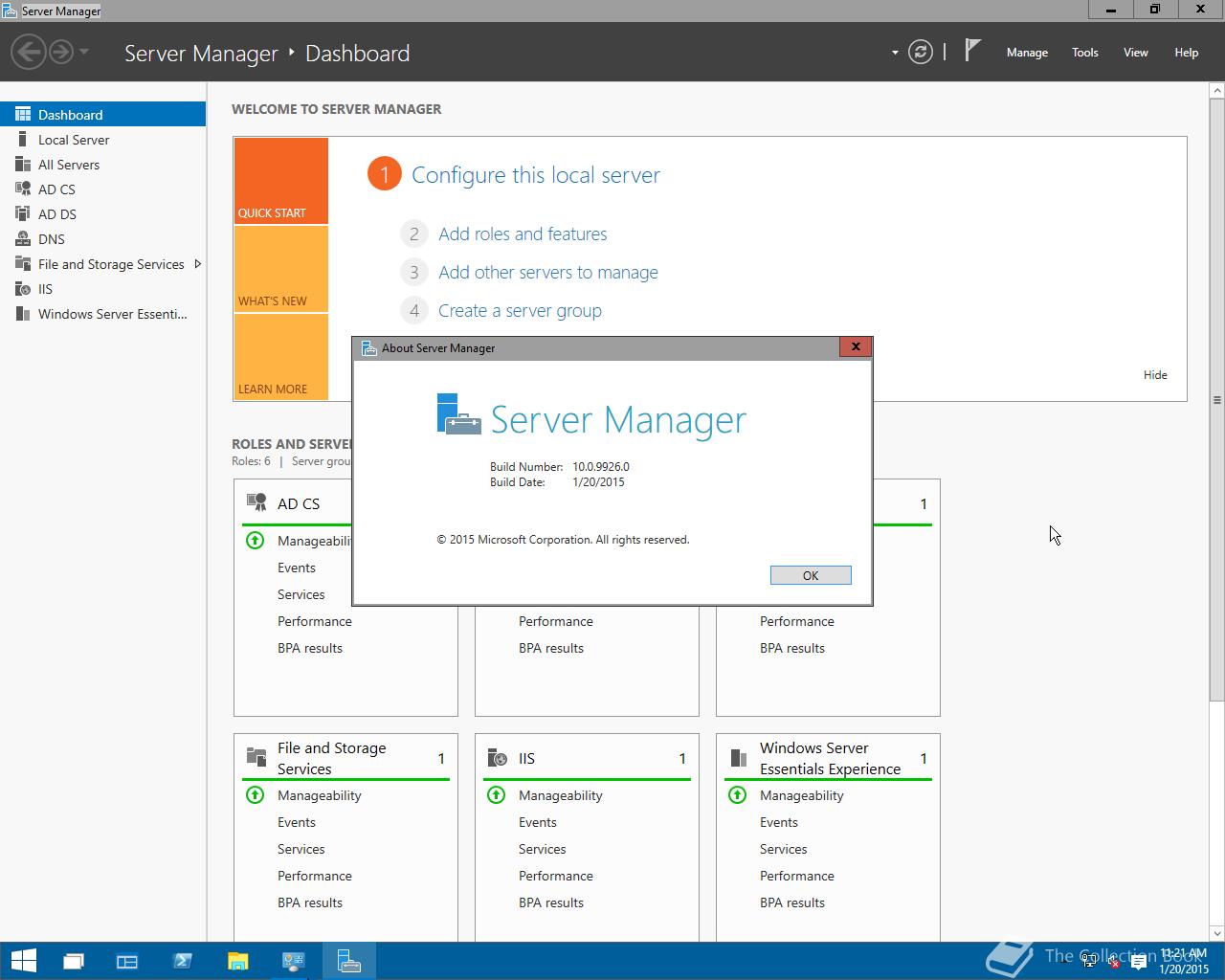Open the Windows Start button
1225x980 pixels.
click(x=23, y=961)
